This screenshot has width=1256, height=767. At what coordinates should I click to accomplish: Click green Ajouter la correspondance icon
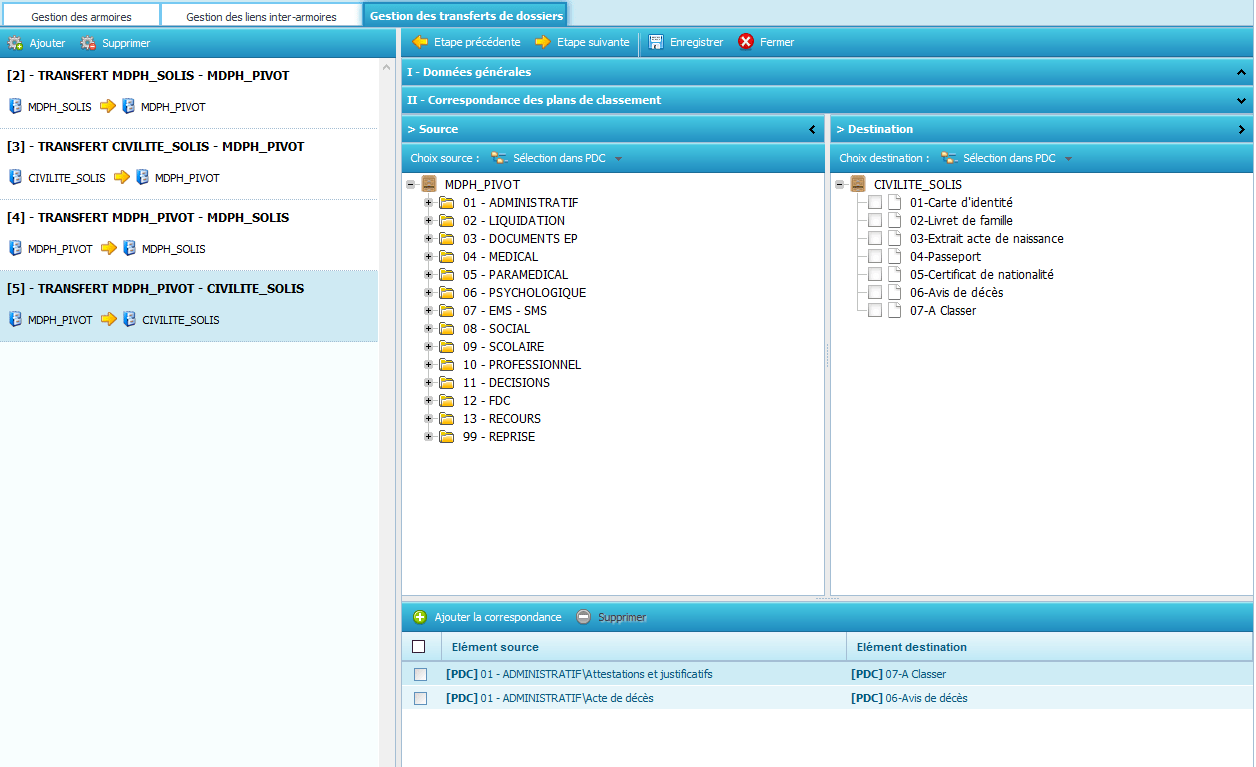(x=420, y=617)
